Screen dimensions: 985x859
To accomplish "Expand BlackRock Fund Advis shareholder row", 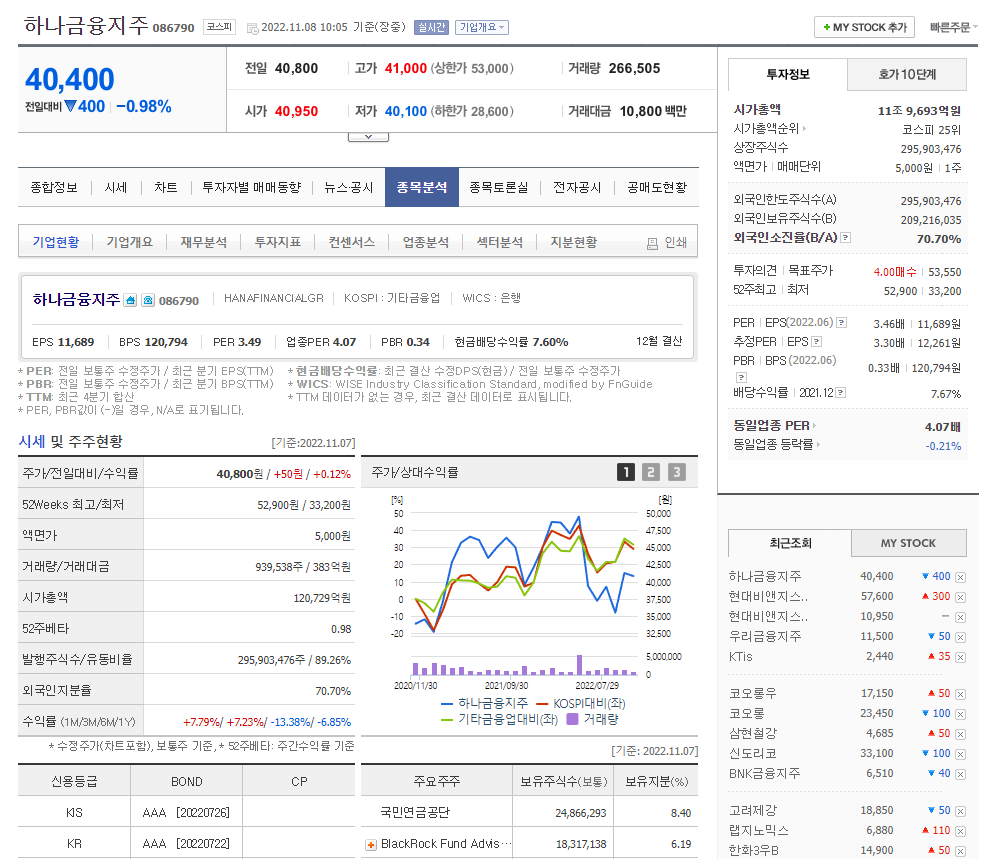I will coord(371,845).
